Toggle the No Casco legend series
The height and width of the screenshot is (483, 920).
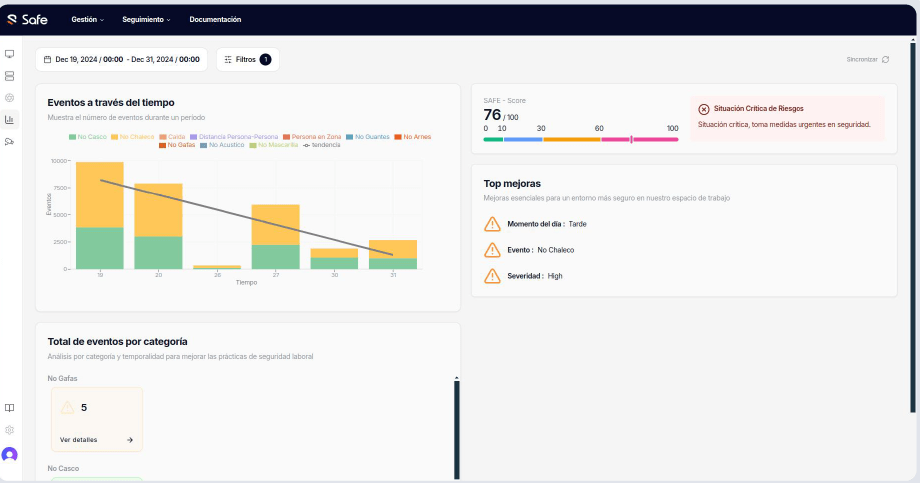(88, 136)
